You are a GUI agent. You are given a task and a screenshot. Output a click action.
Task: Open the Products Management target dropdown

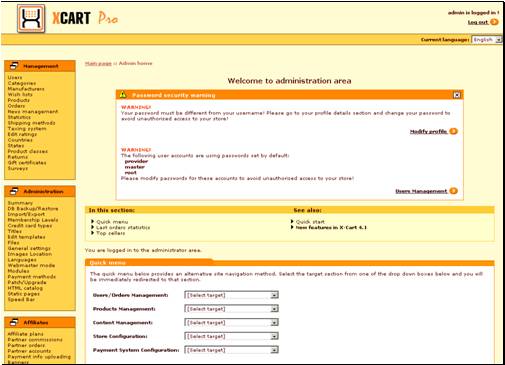point(232,309)
